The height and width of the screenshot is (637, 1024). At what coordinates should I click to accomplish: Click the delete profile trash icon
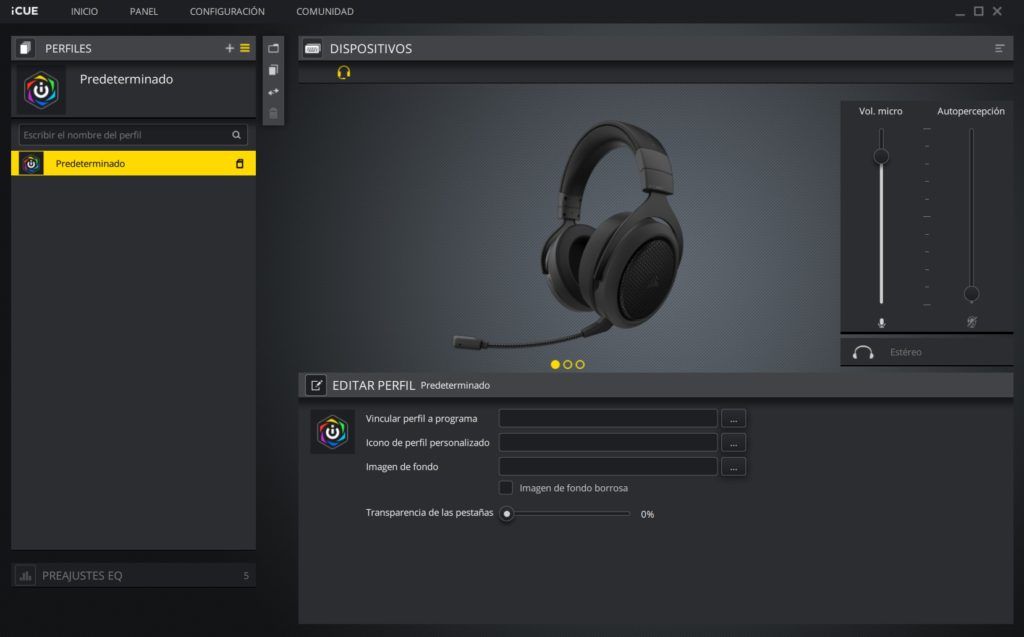274,113
